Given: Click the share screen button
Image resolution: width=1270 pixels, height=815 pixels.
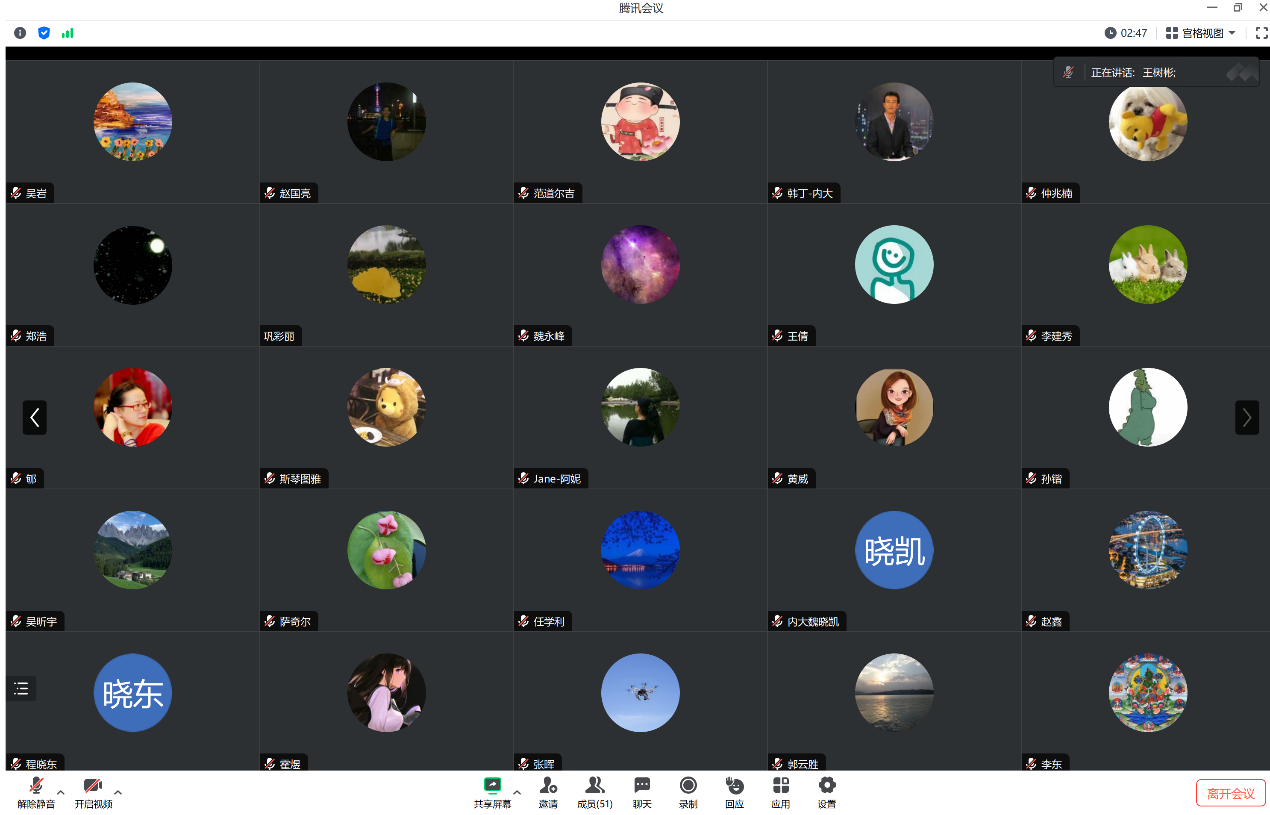Looking at the screenshot, I should [x=492, y=792].
